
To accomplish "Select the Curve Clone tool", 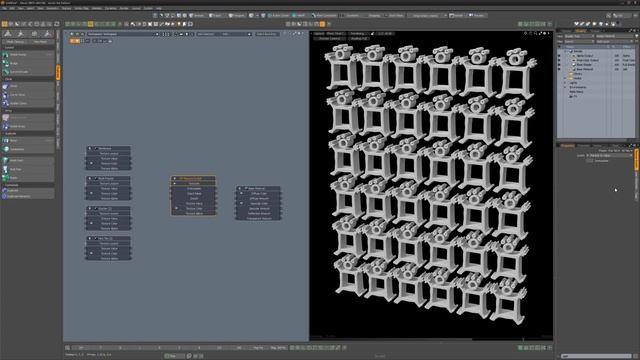I will [x=28, y=95].
